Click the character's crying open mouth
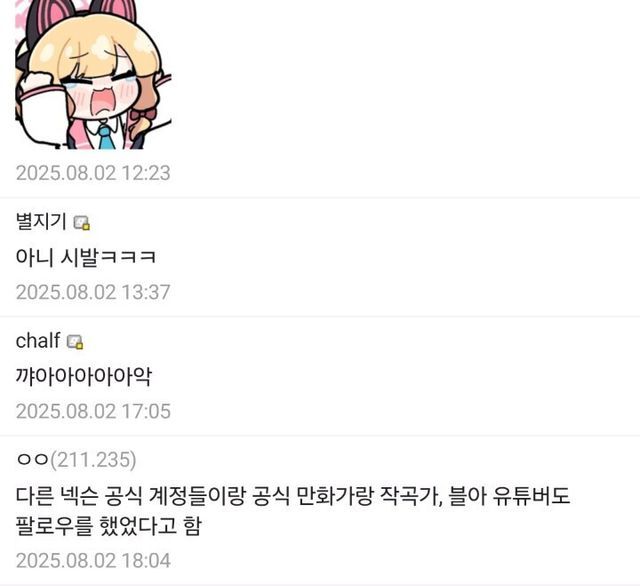The image size is (640, 586). 102,102
